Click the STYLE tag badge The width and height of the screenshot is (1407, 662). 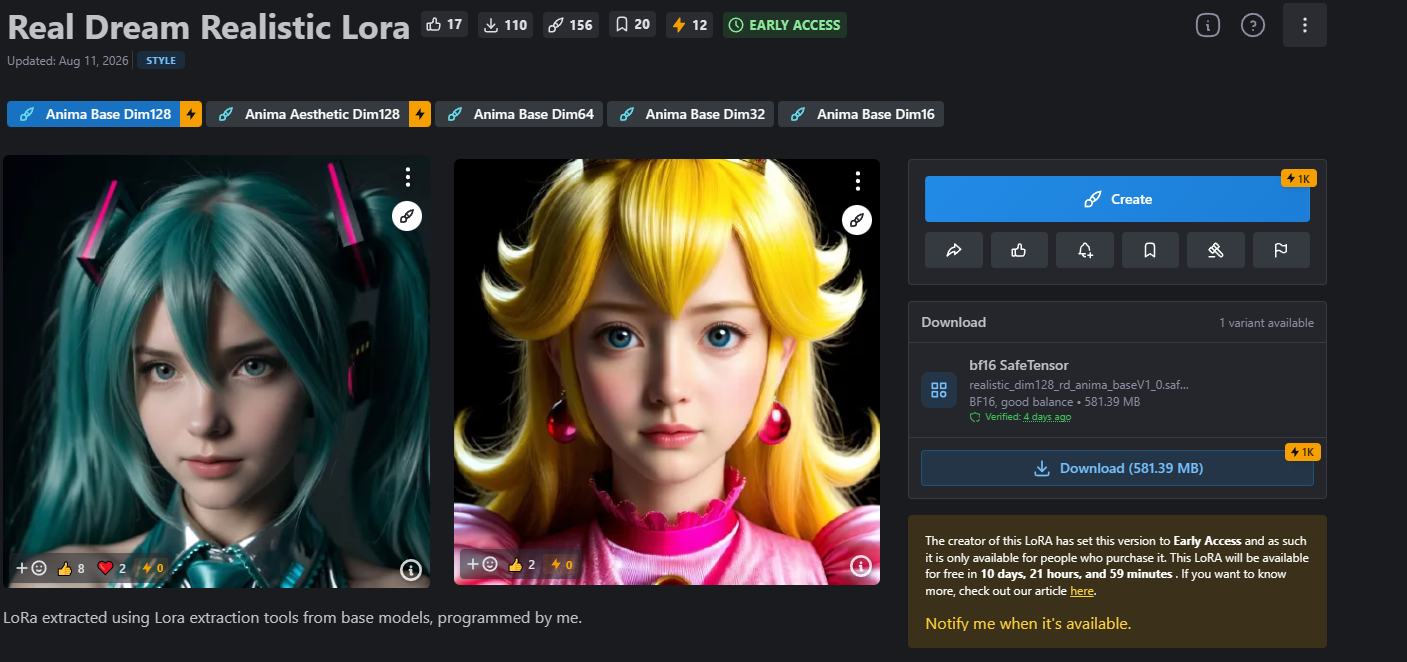161,61
